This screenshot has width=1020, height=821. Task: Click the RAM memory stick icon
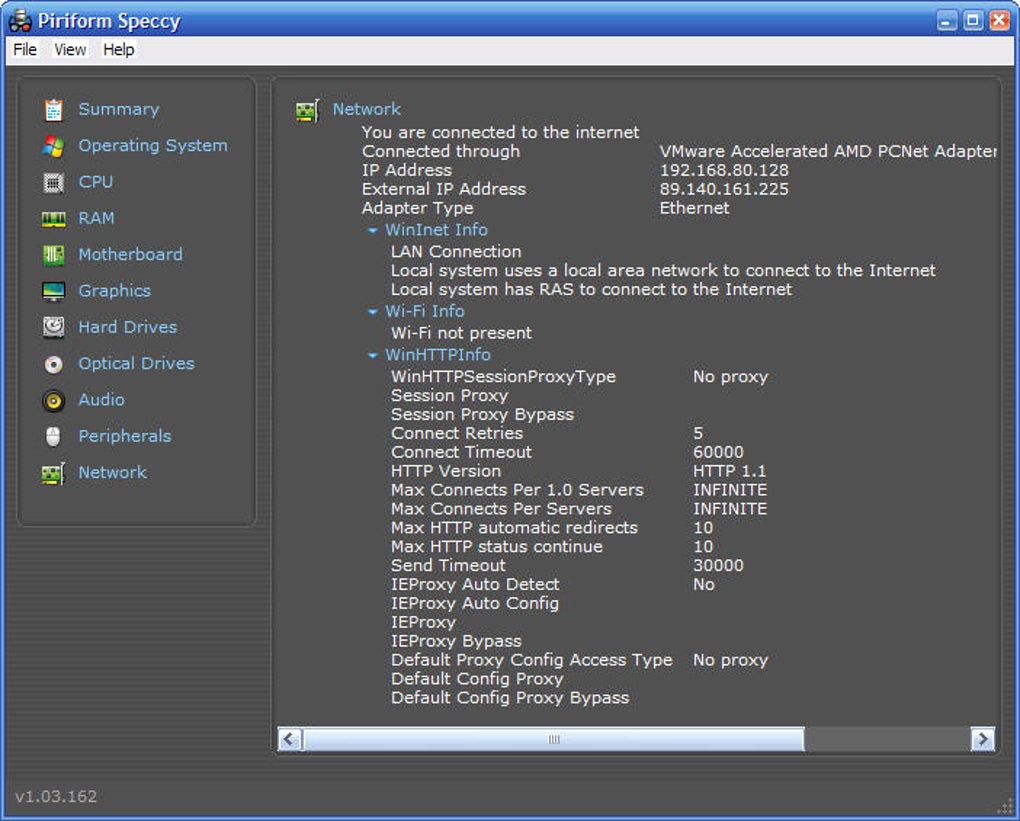click(53, 219)
